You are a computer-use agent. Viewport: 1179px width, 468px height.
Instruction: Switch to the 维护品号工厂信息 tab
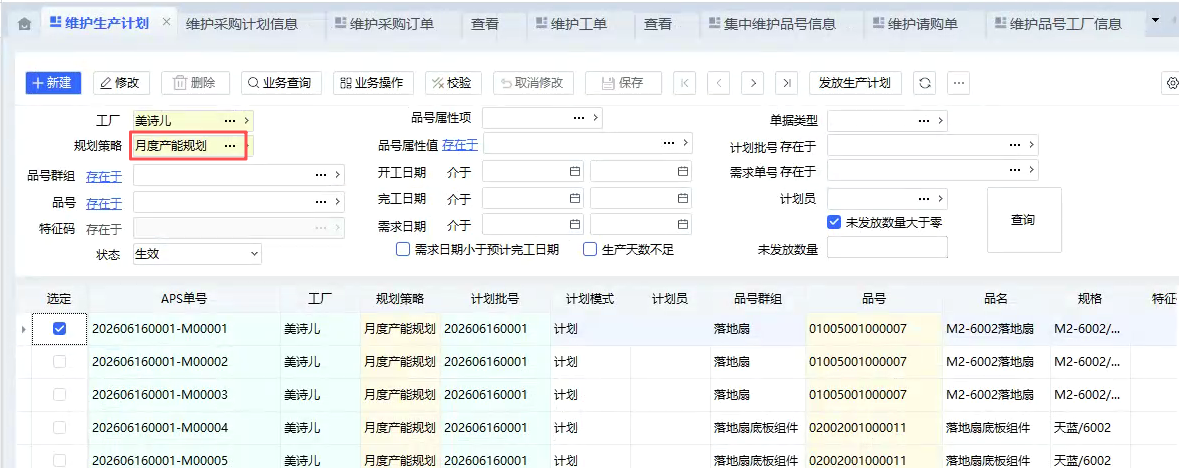pyautogui.click(x=1058, y=24)
